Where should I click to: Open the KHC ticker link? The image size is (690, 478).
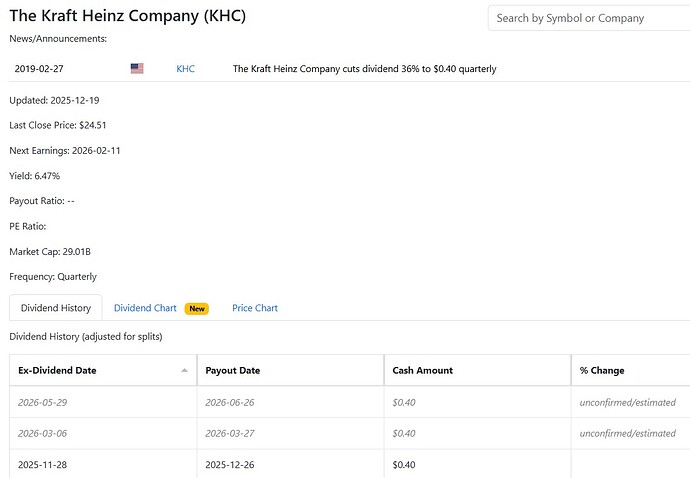(x=185, y=69)
